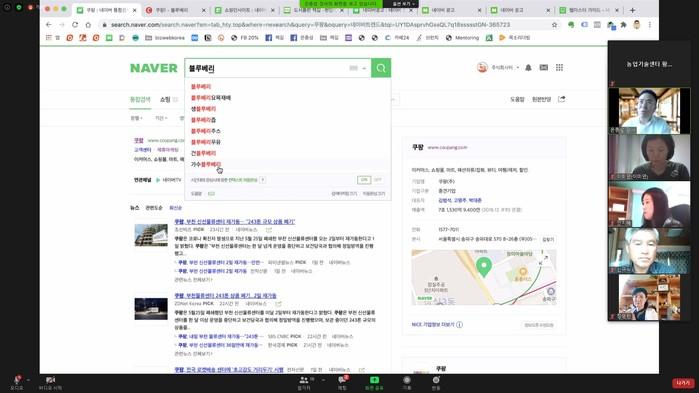The height and width of the screenshot is (393, 699).
Task: Open the Chrome extensions puzzle icon
Action: pyautogui.click(x=623, y=25)
